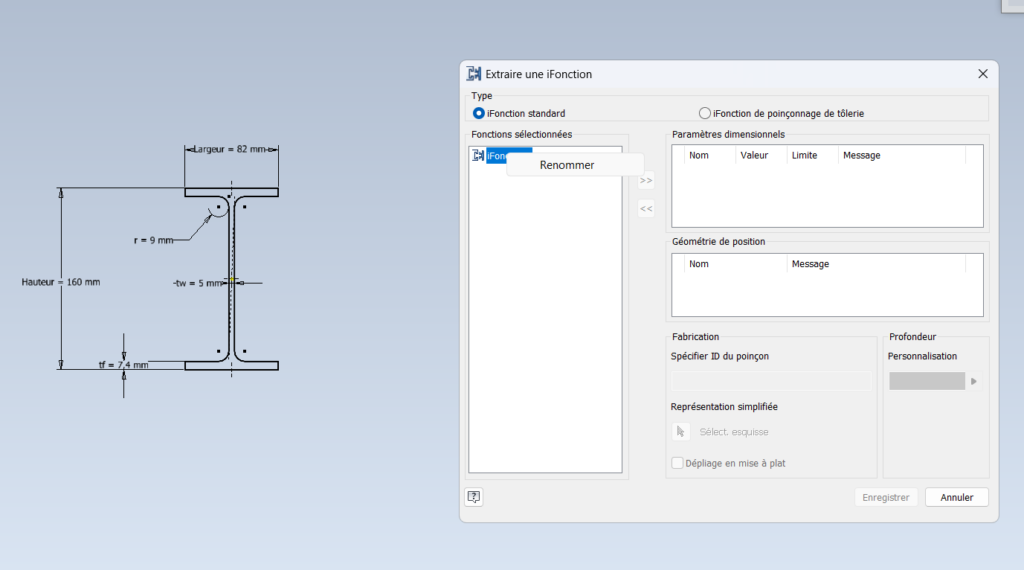
Task: Open the Personnalisation dropdown in Profondeur
Action: [x=926, y=381]
